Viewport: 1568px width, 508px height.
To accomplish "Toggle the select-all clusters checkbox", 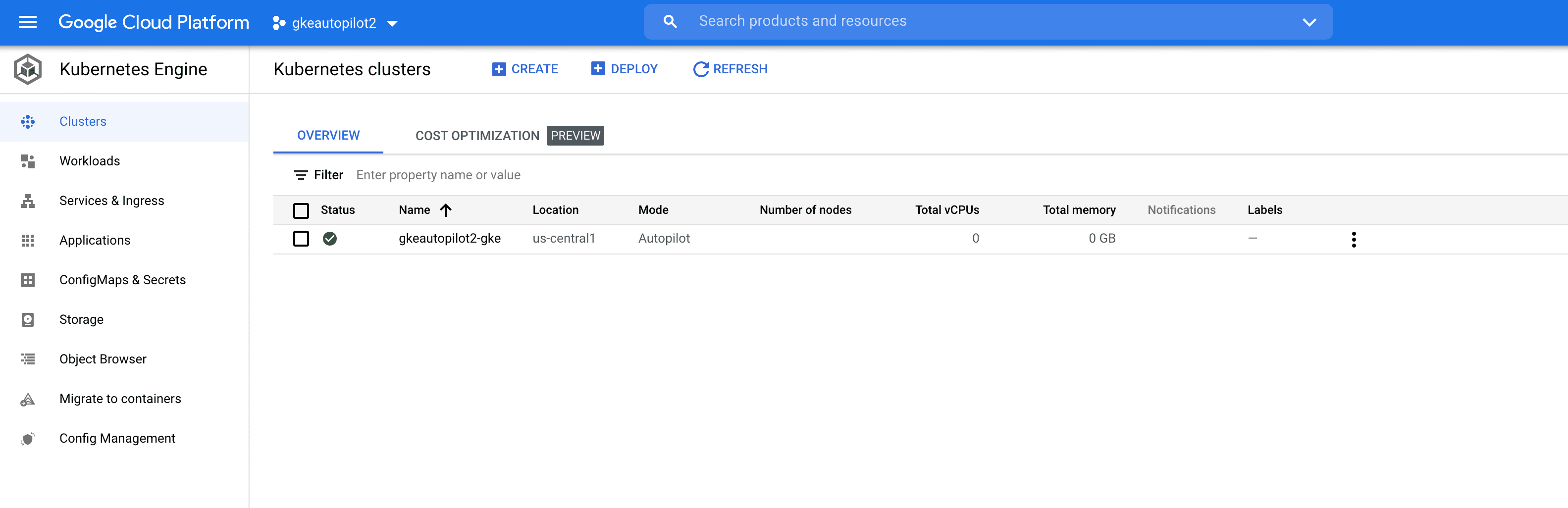I will tap(301, 210).
